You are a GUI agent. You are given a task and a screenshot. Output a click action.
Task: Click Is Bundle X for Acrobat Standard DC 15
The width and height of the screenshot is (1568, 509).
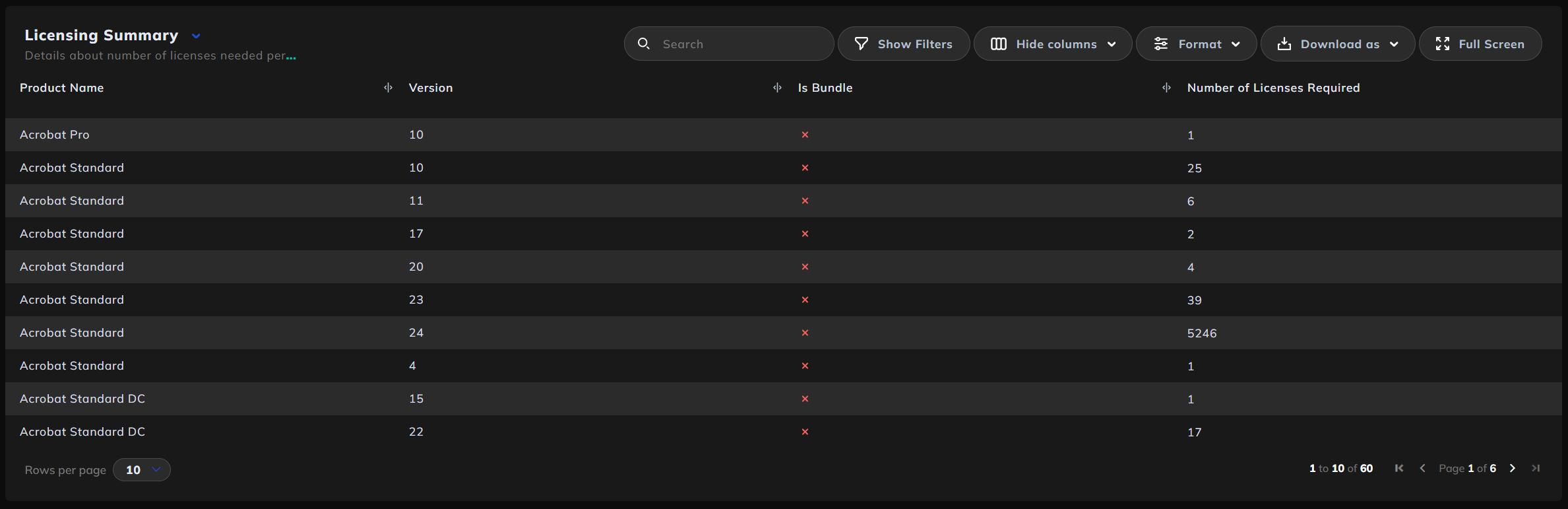pos(805,399)
